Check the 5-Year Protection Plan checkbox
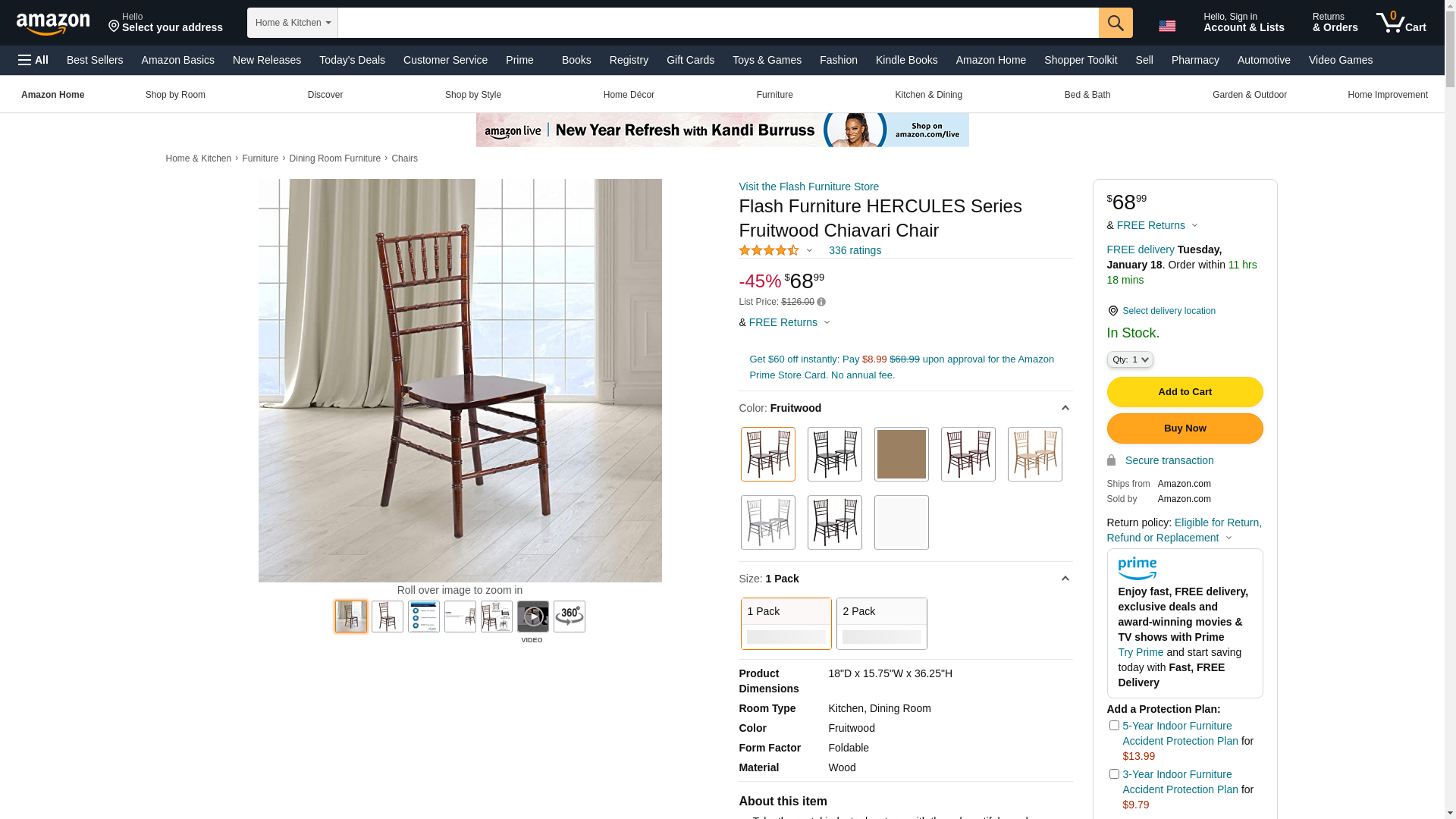 (x=1114, y=726)
